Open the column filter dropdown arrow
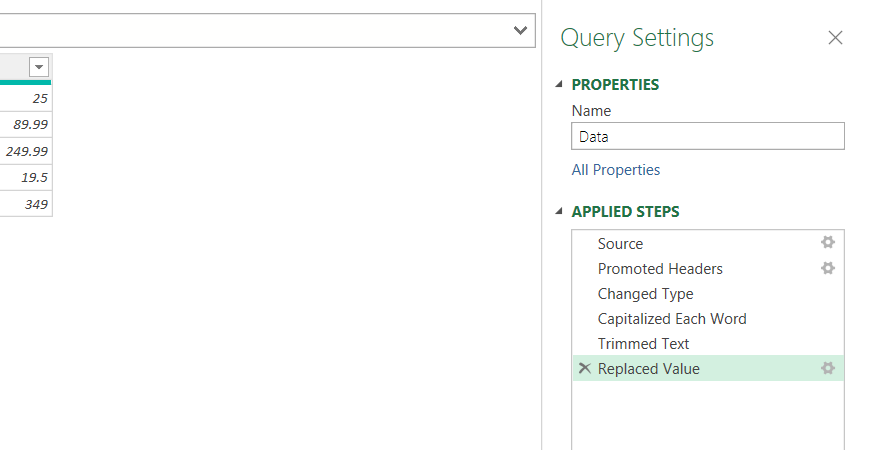This screenshot has height=450, width=875. coord(39,68)
